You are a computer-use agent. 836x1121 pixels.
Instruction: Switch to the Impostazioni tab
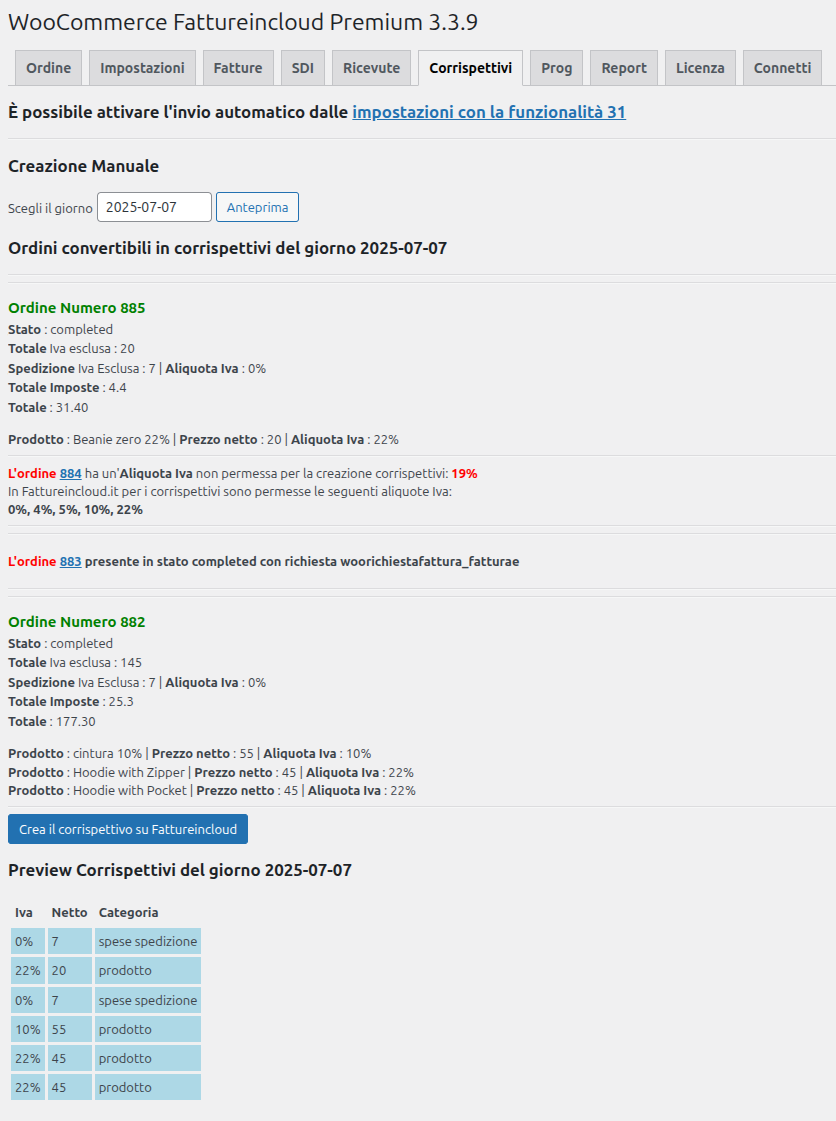[x=142, y=68]
